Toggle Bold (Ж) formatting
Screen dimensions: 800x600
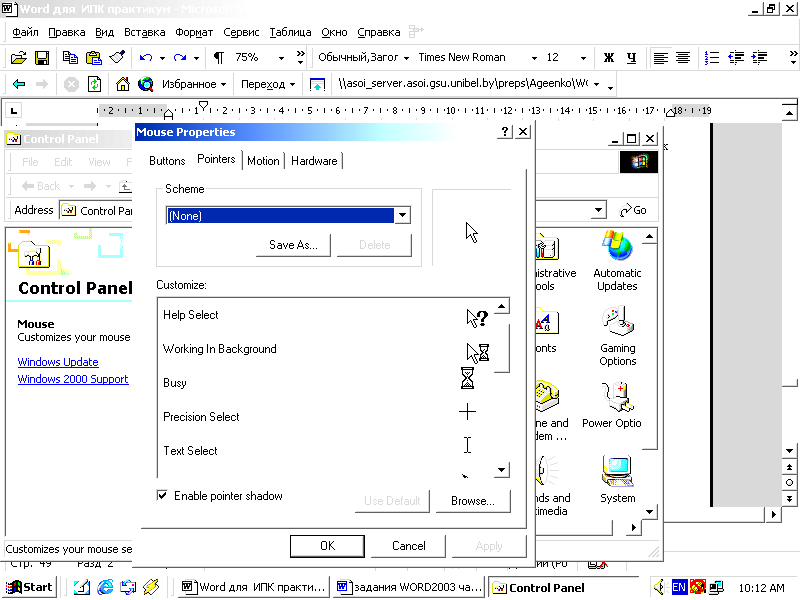tap(608, 58)
